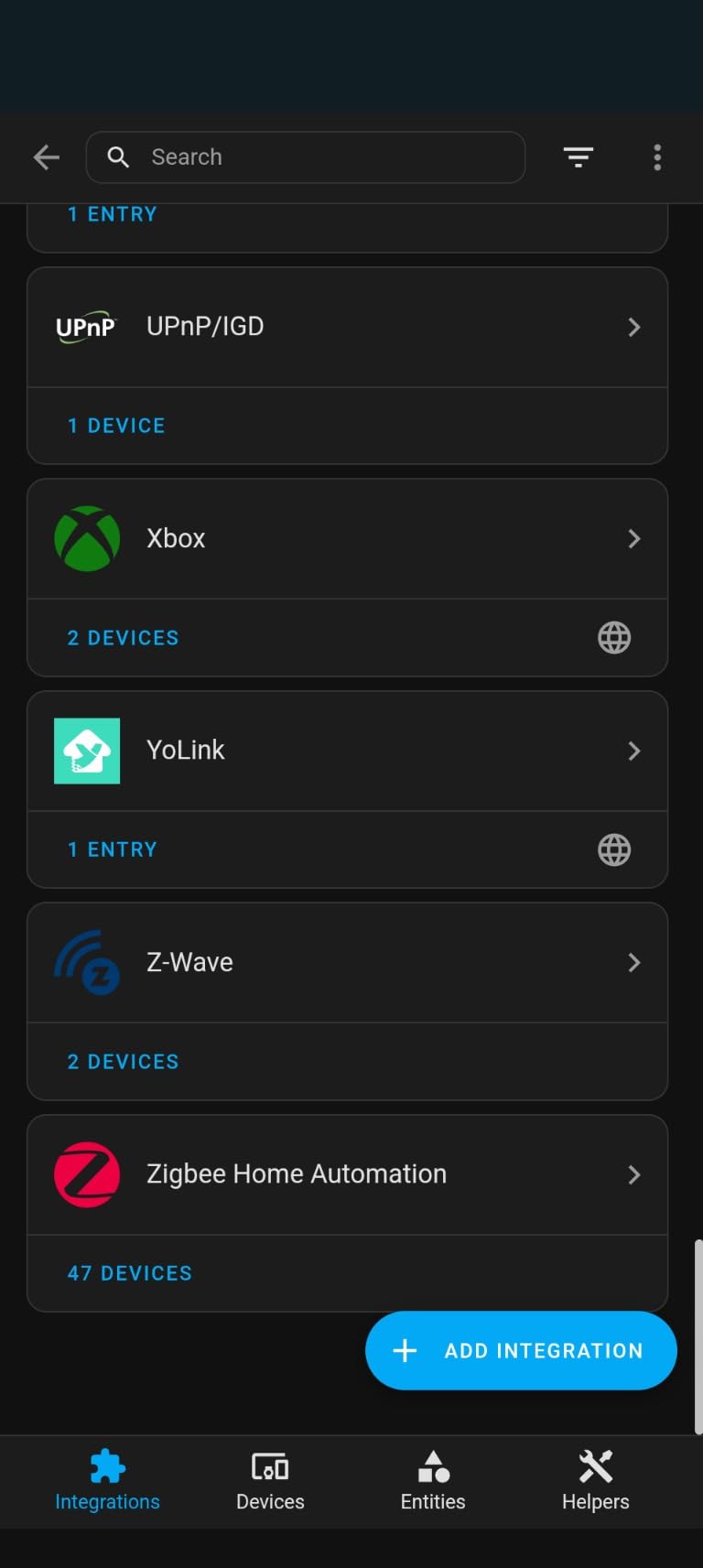Expand Zigbee Home Automation chevron
703x1568 pixels.
pos(633,1174)
